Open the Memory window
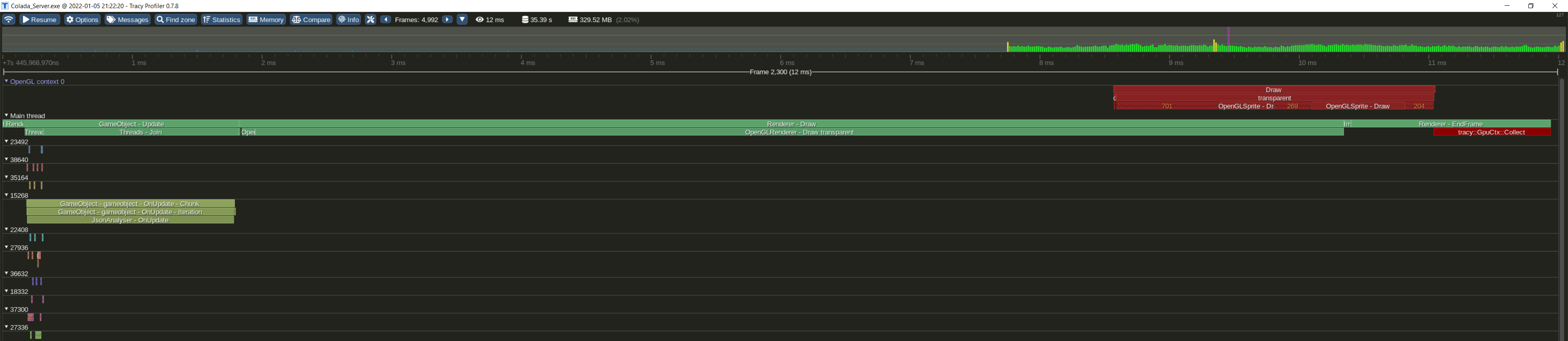 coord(266,20)
